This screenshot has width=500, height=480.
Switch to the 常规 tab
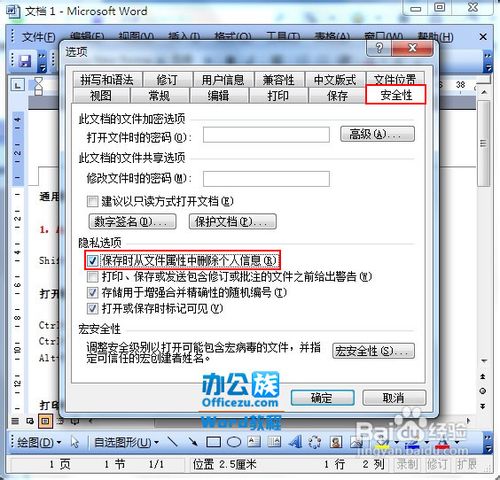[x=159, y=96]
